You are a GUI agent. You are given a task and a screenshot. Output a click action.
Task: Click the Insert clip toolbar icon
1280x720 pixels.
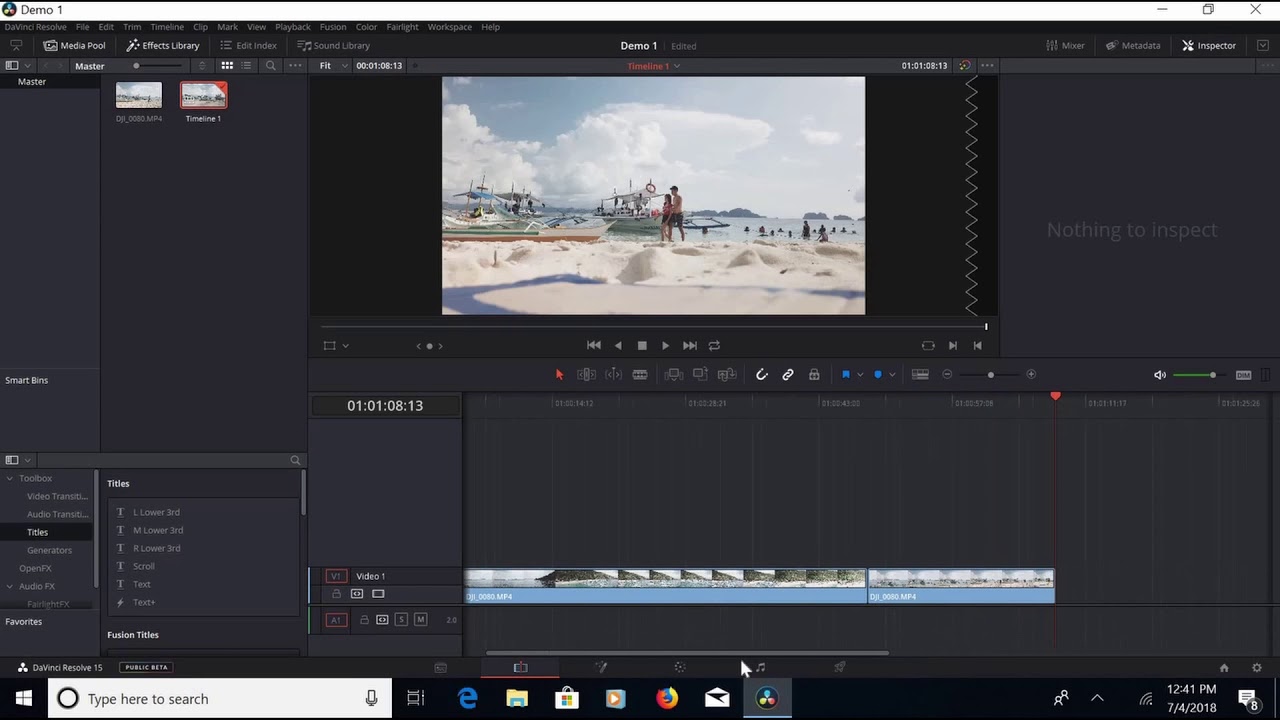[674, 375]
